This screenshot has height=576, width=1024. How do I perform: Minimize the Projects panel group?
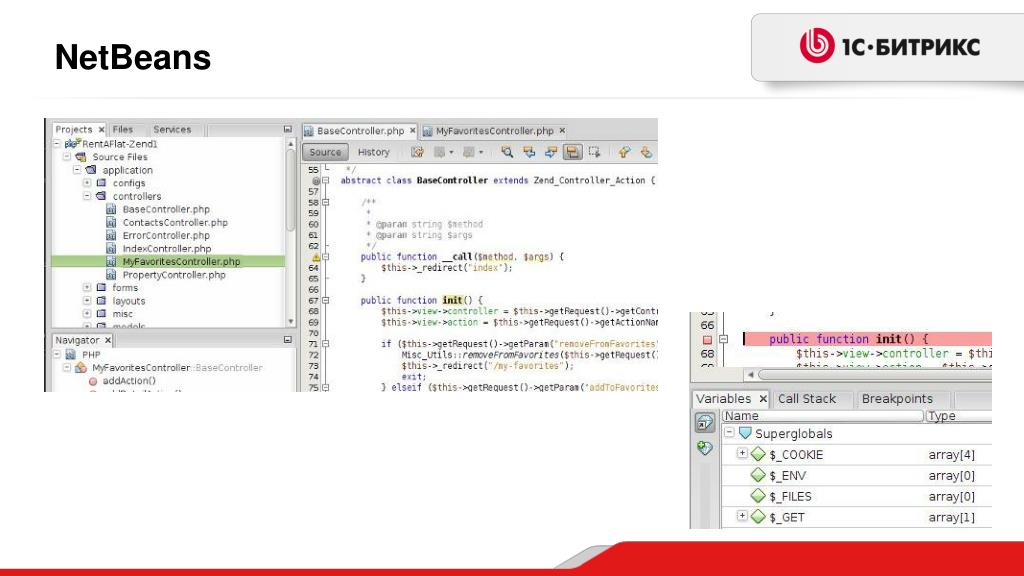click(287, 129)
